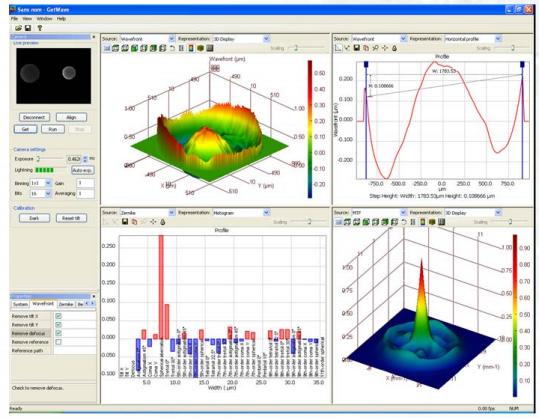Click the Dark calibration button

click(x=34, y=218)
